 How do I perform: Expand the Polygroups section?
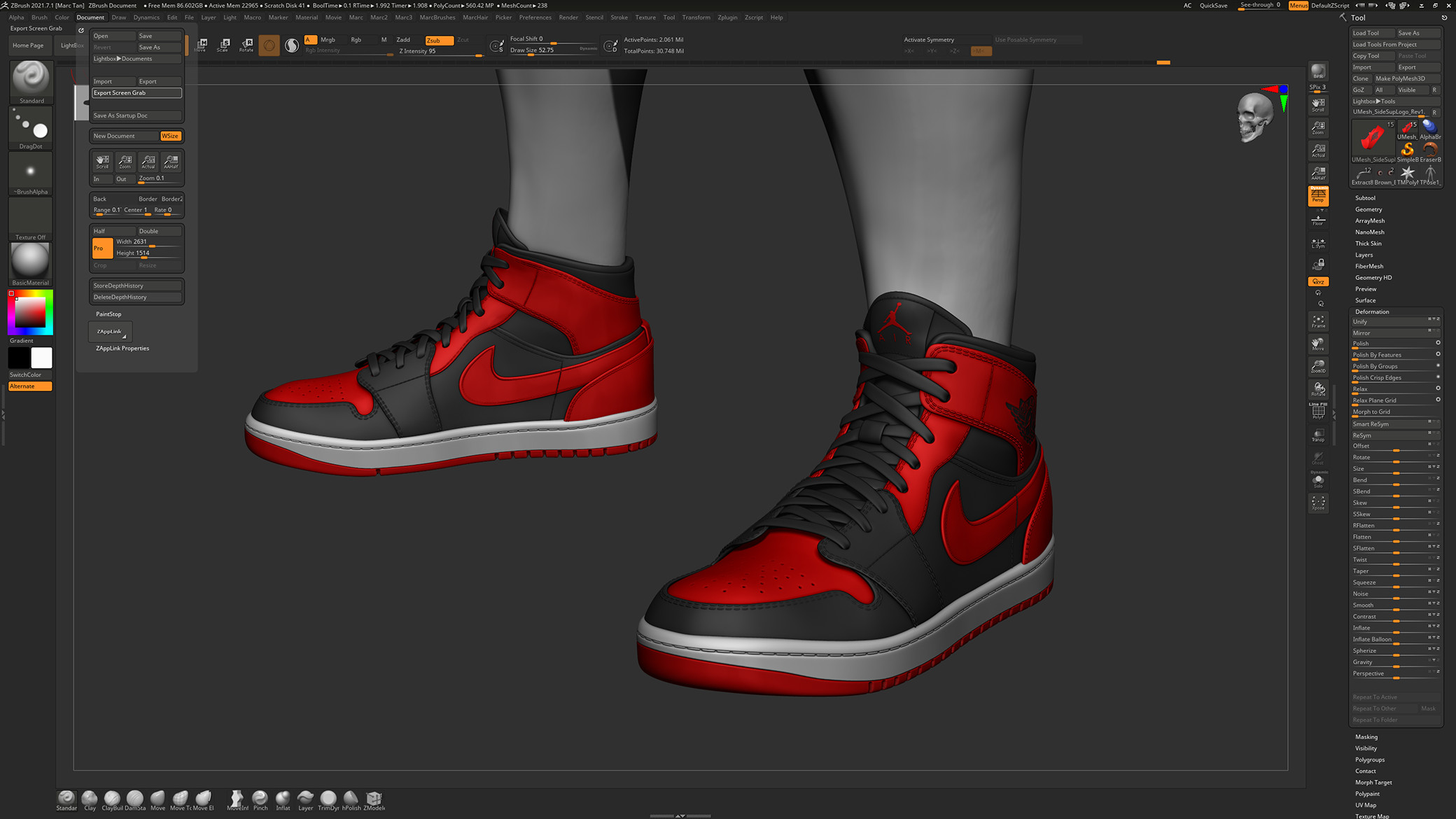click(1370, 759)
